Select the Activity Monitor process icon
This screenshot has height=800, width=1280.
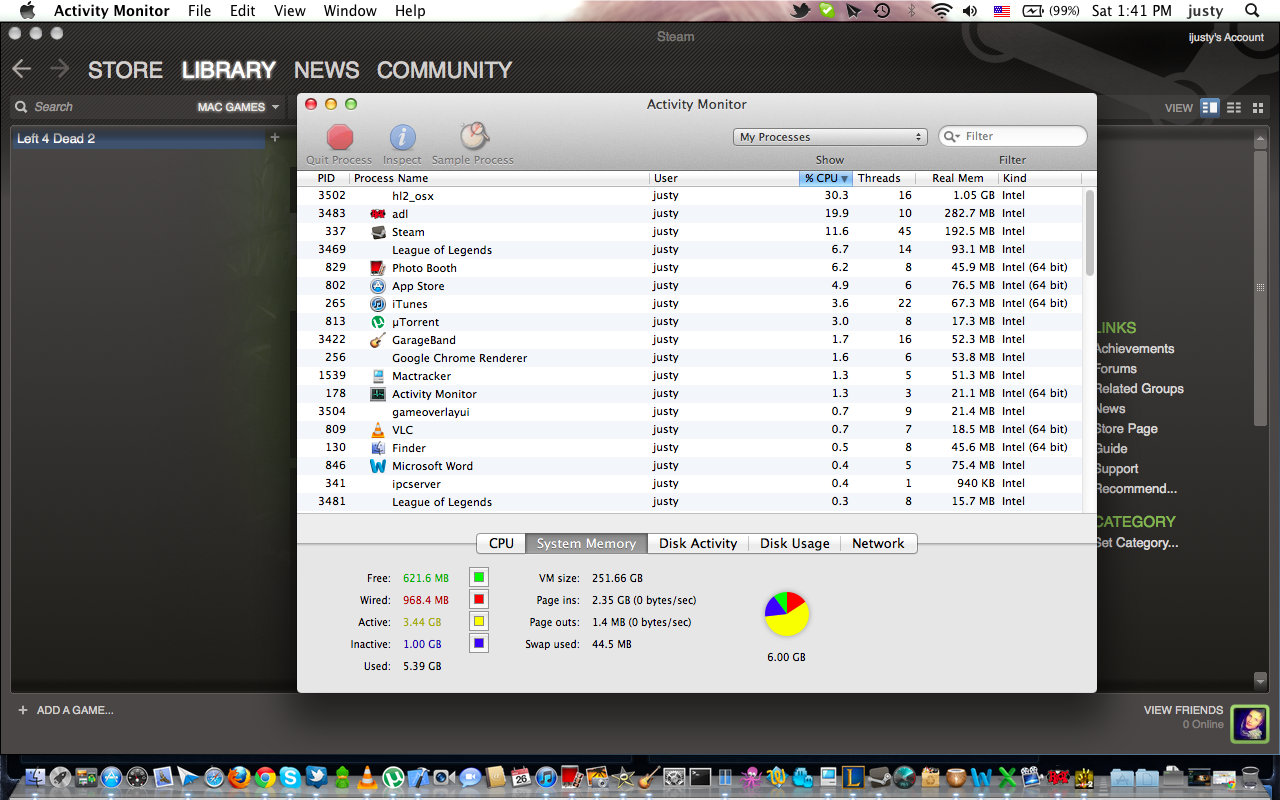(x=378, y=394)
